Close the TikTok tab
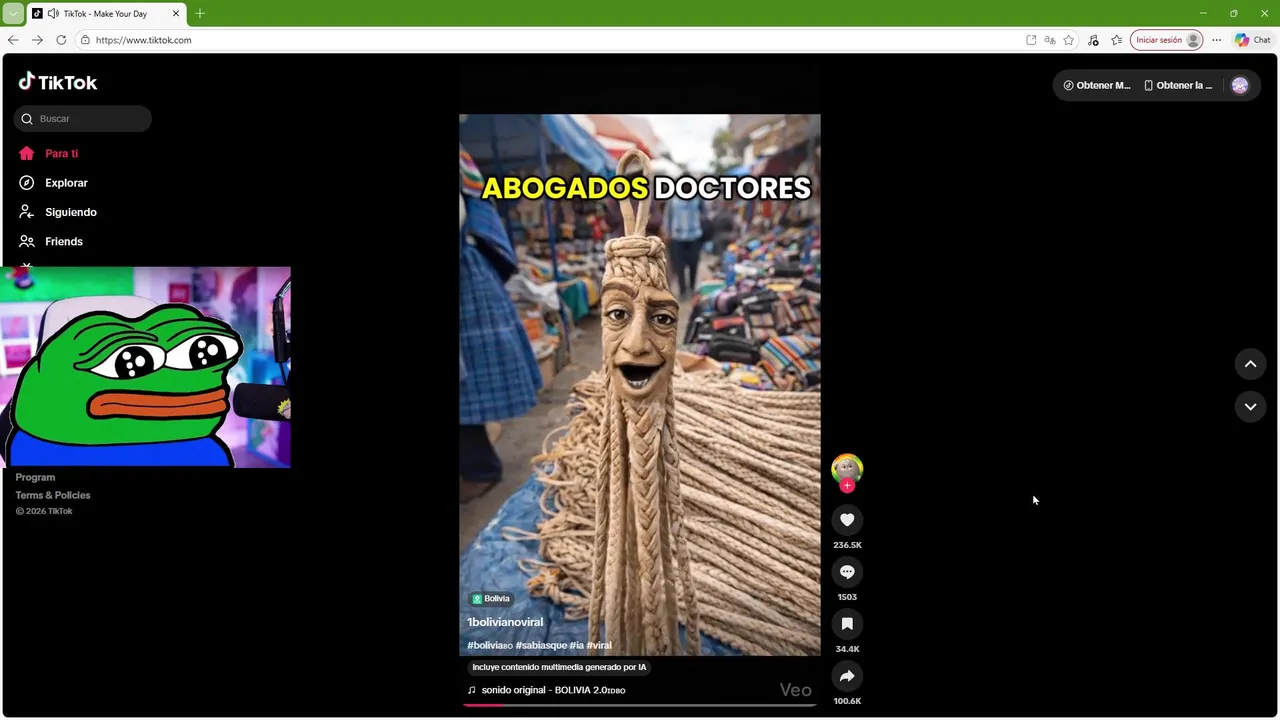This screenshot has width=1280, height=720. click(x=176, y=14)
